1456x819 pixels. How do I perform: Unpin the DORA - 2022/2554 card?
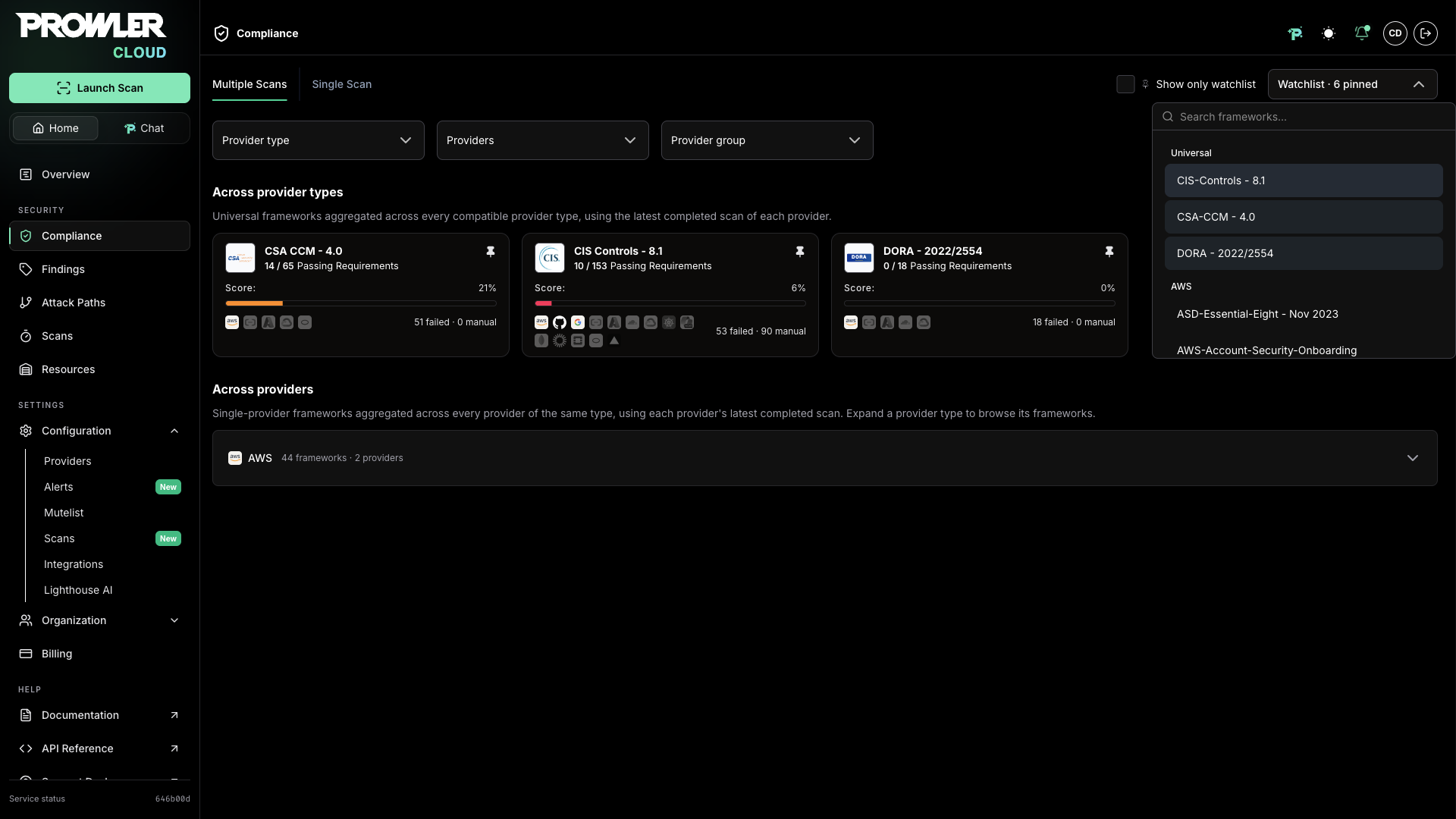(1109, 251)
